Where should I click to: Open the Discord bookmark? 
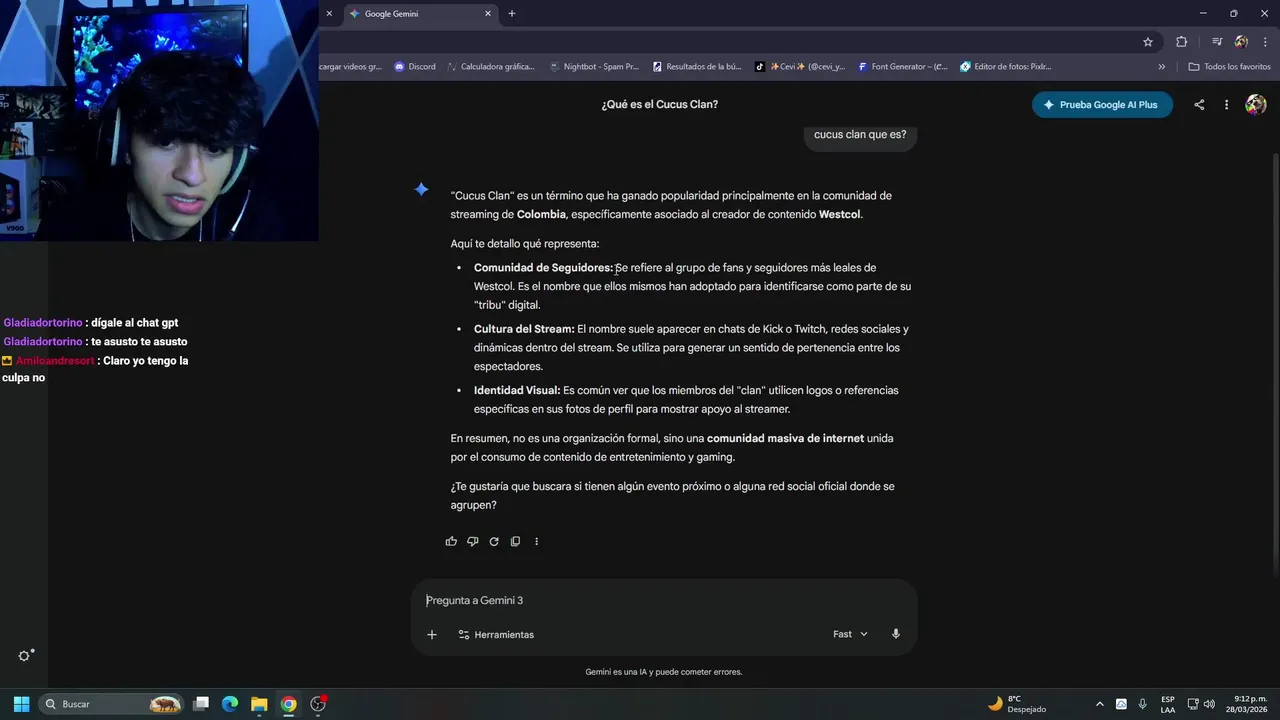pos(415,67)
